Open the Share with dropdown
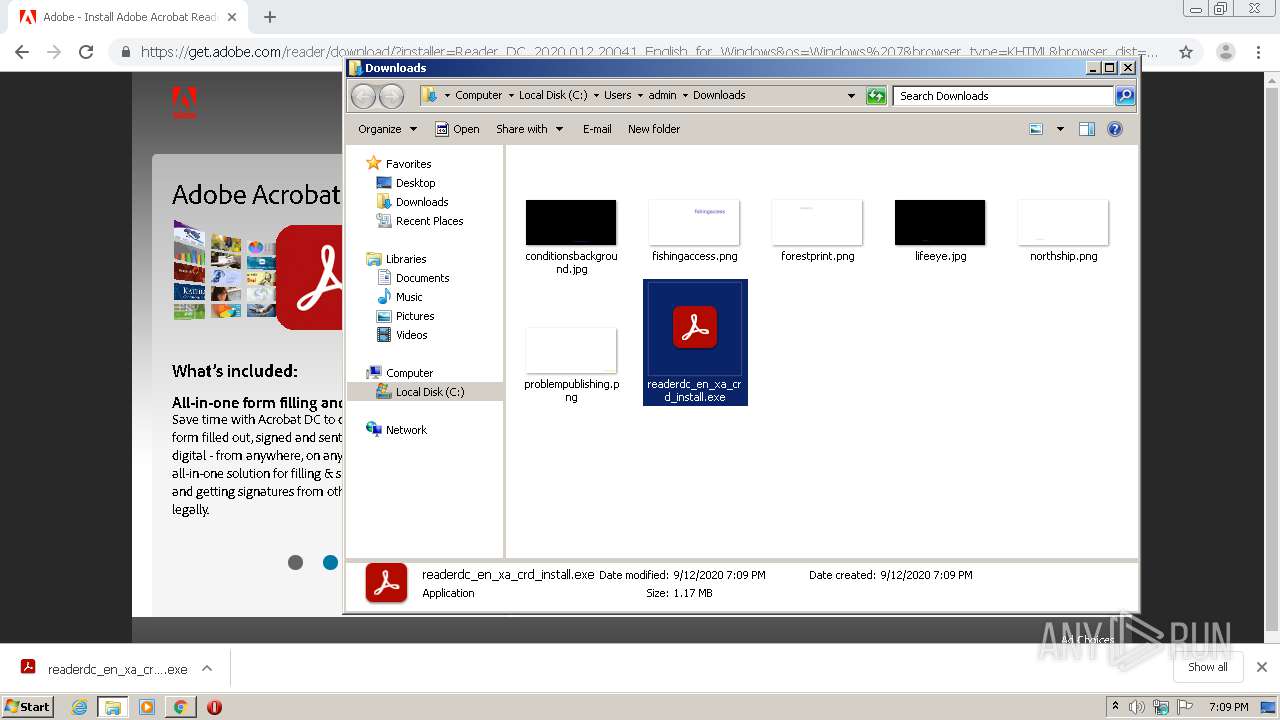 (530, 129)
